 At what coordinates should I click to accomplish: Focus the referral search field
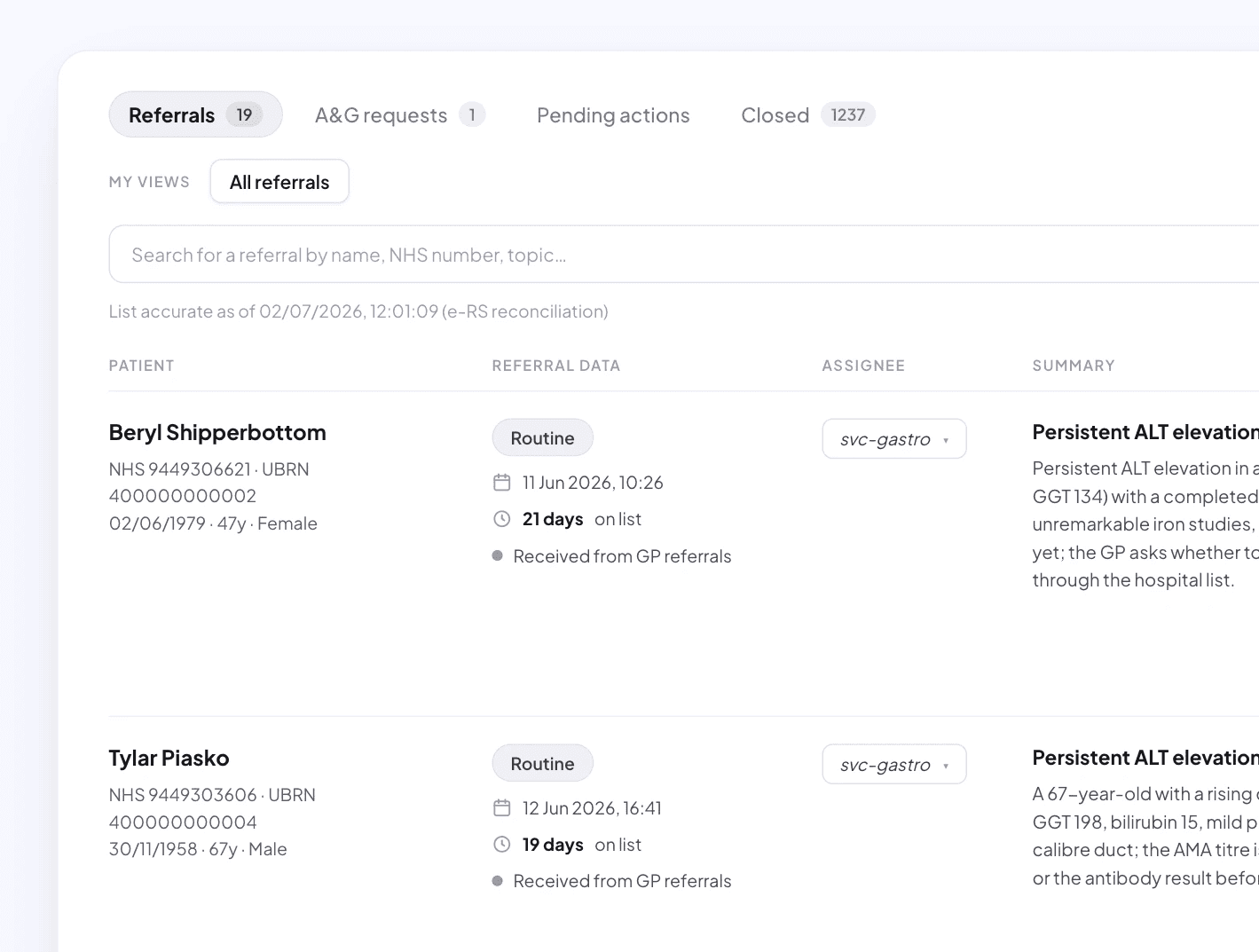(x=683, y=255)
